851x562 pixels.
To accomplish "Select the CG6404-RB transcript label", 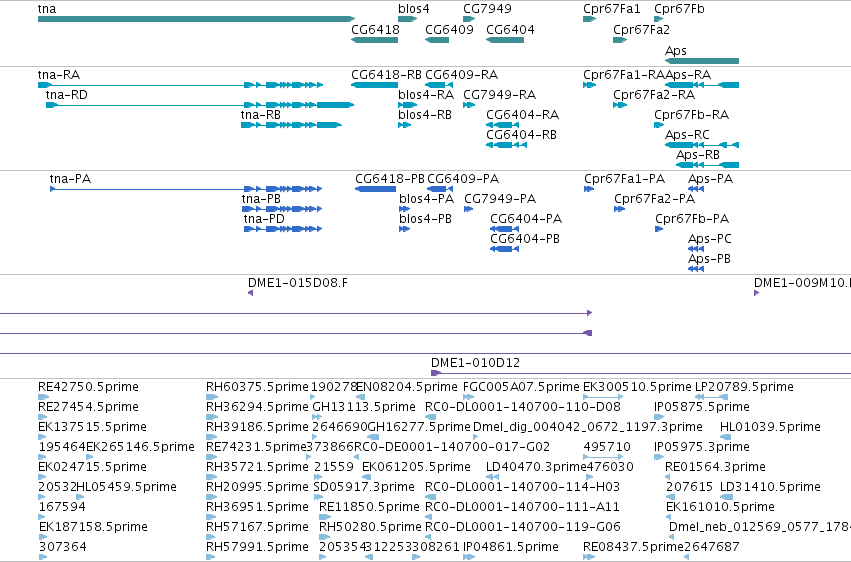I will 522,135.
